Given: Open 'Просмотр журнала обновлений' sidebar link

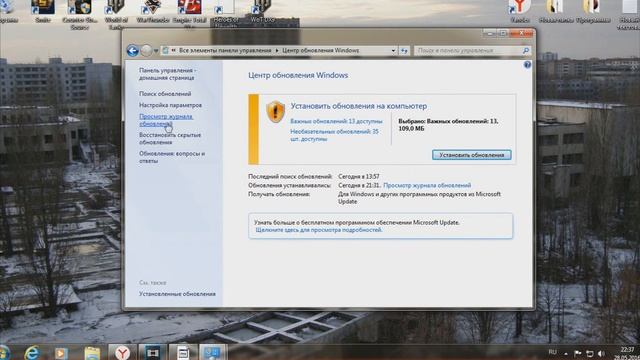Looking at the screenshot, I should [x=166, y=120].
